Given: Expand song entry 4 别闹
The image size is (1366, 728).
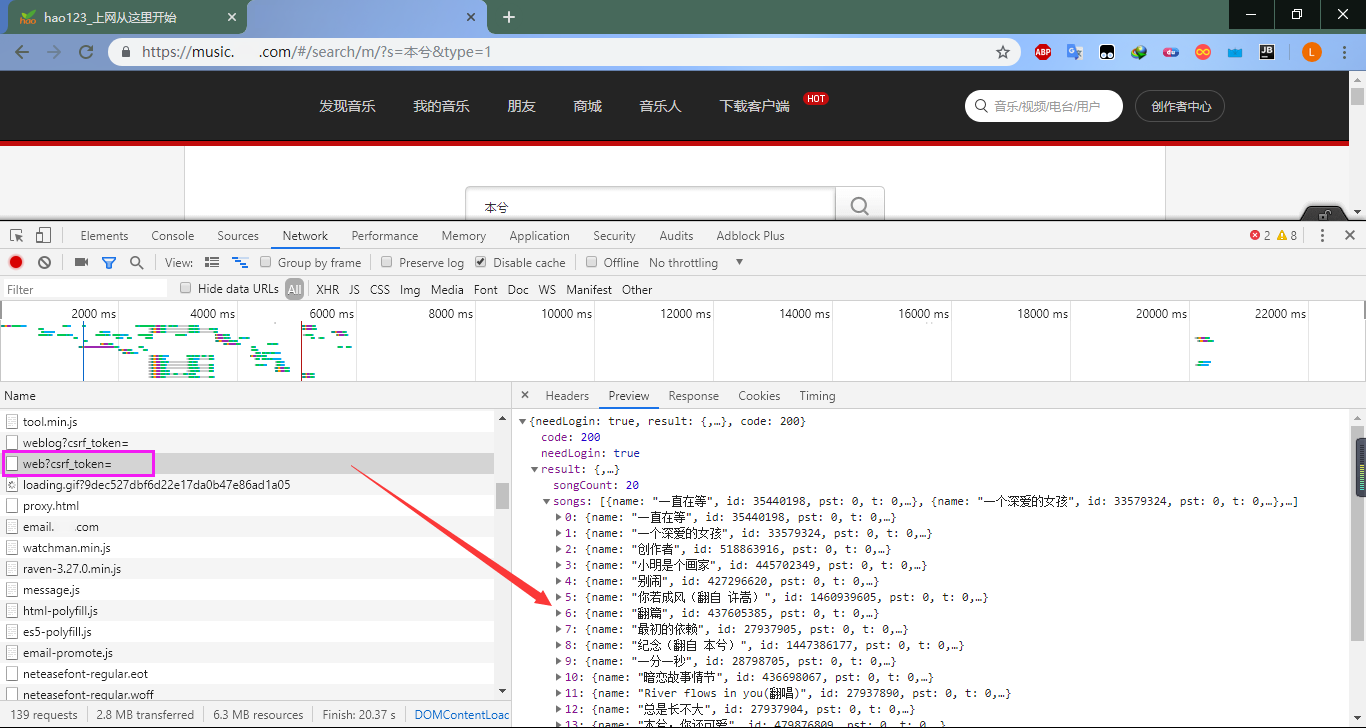Looking at the screenshot, I should click(x=558, y=581).
